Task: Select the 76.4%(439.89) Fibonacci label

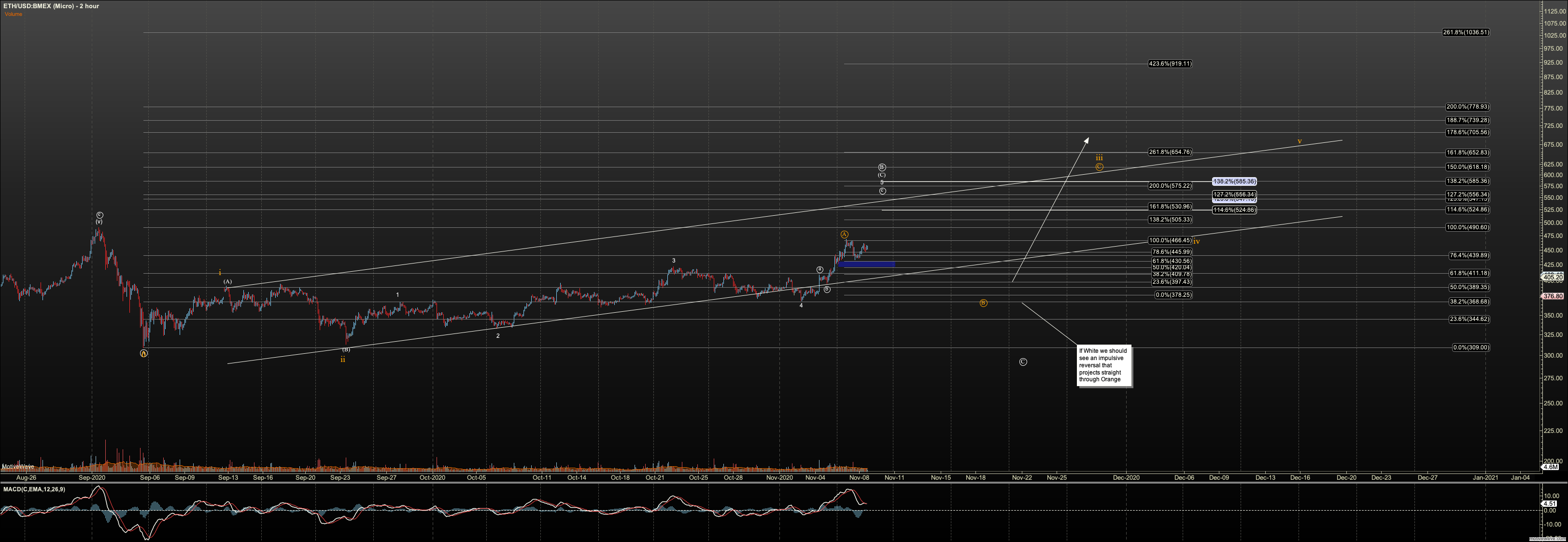Action: coord(1469,255)
